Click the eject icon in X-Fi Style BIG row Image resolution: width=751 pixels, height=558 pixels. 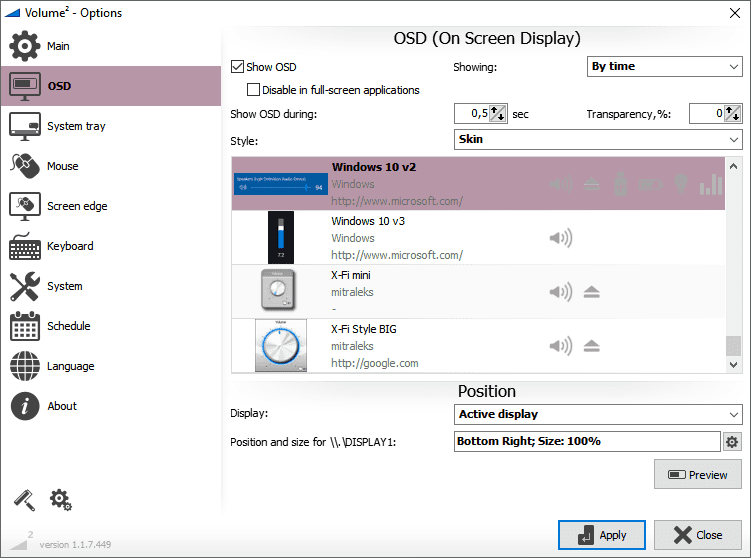click(592, 346)
